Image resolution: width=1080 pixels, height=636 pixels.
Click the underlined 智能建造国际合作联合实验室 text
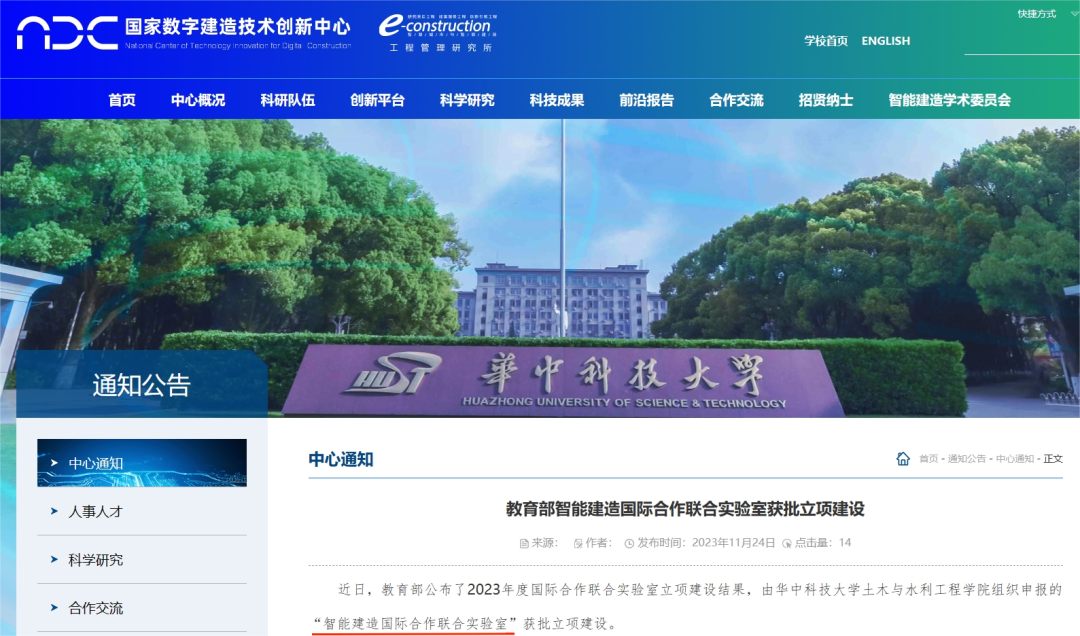(x=415, y=623)
